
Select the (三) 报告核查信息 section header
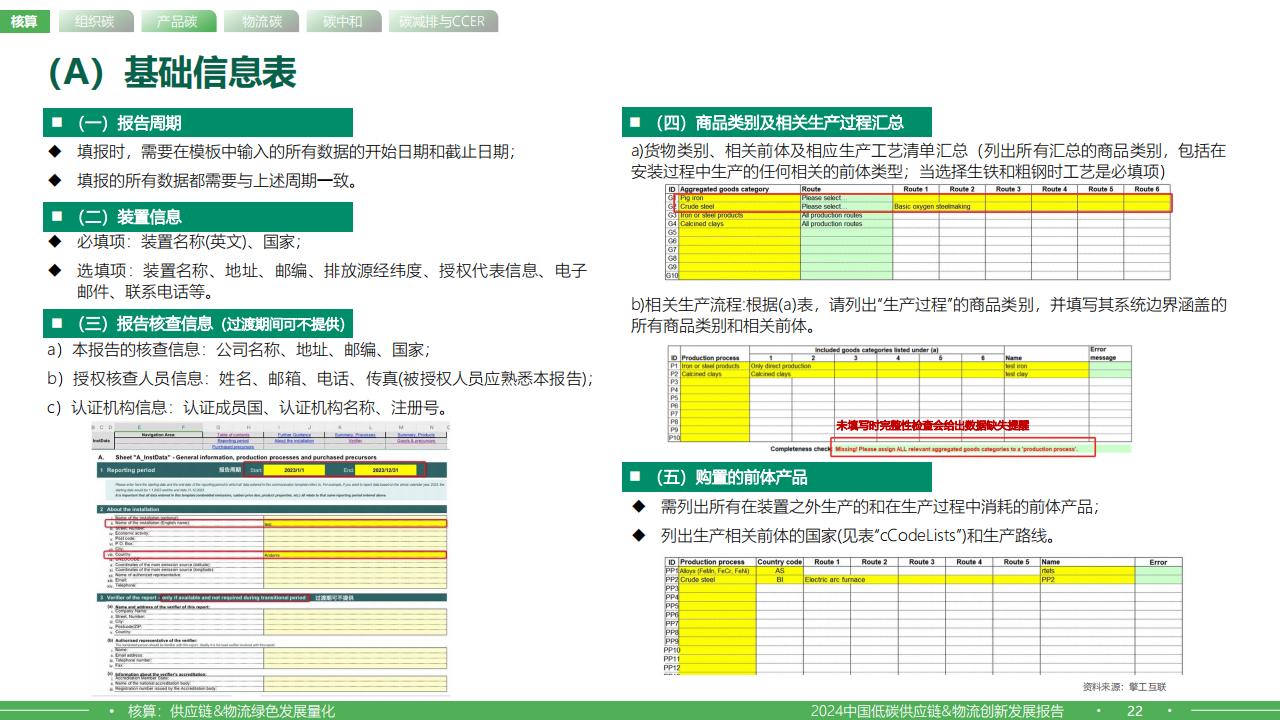[198, 324]
